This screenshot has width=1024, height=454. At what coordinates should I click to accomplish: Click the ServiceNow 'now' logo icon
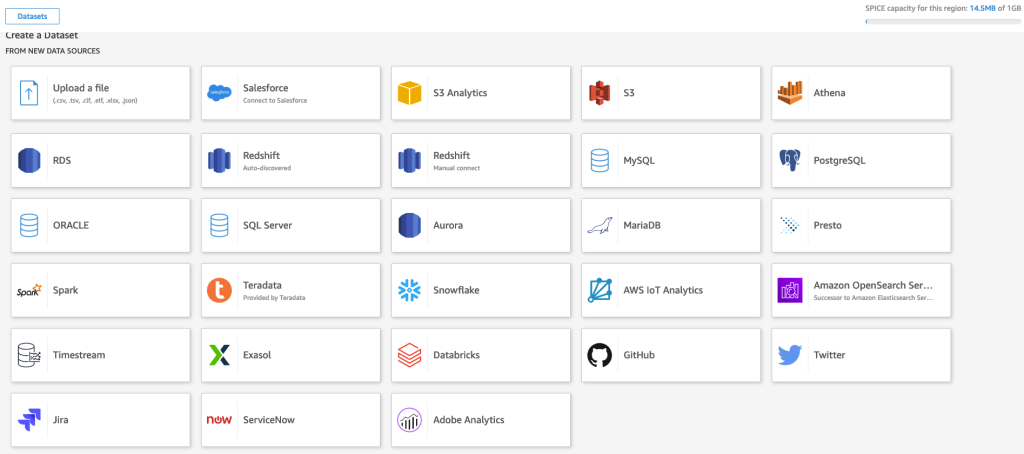(219, 420)
